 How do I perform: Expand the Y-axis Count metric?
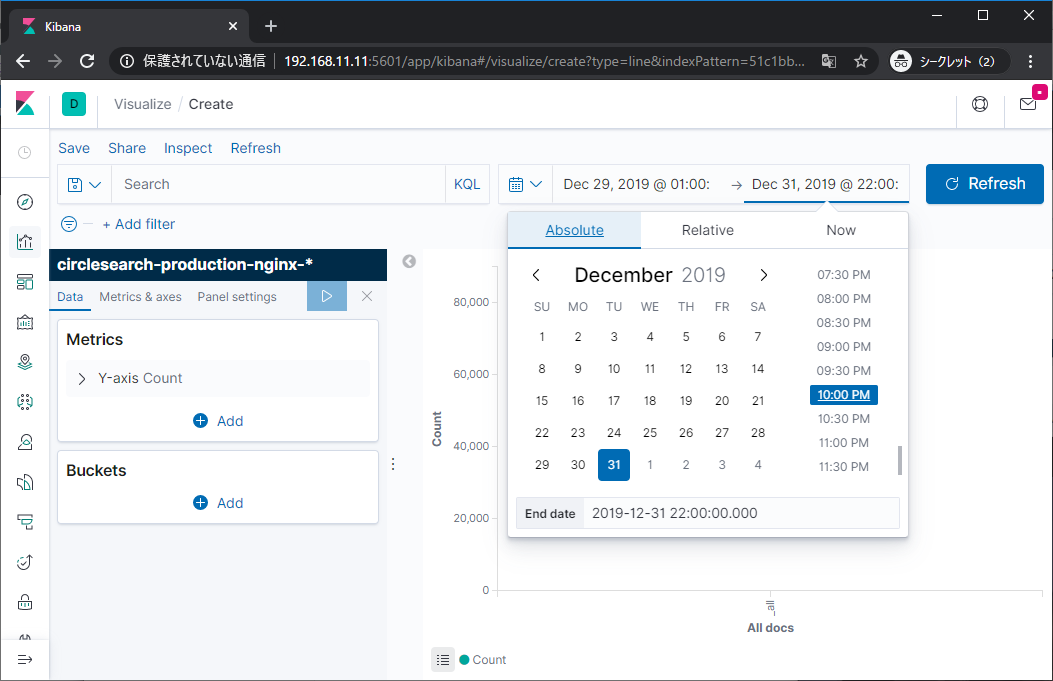82,378
